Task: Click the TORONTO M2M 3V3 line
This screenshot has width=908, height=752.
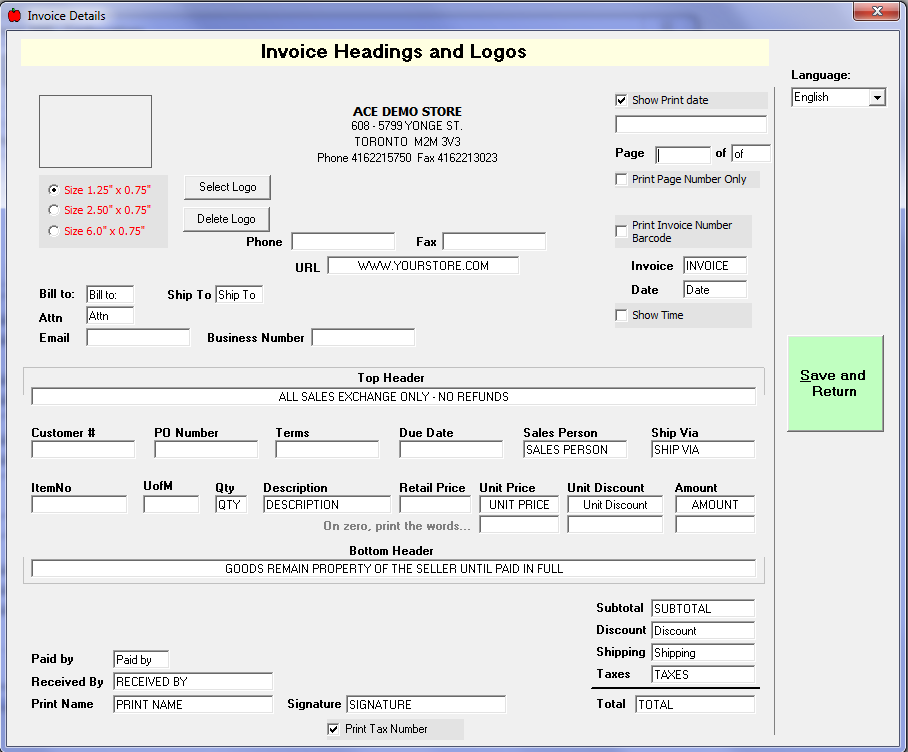Action: (408, 142)
